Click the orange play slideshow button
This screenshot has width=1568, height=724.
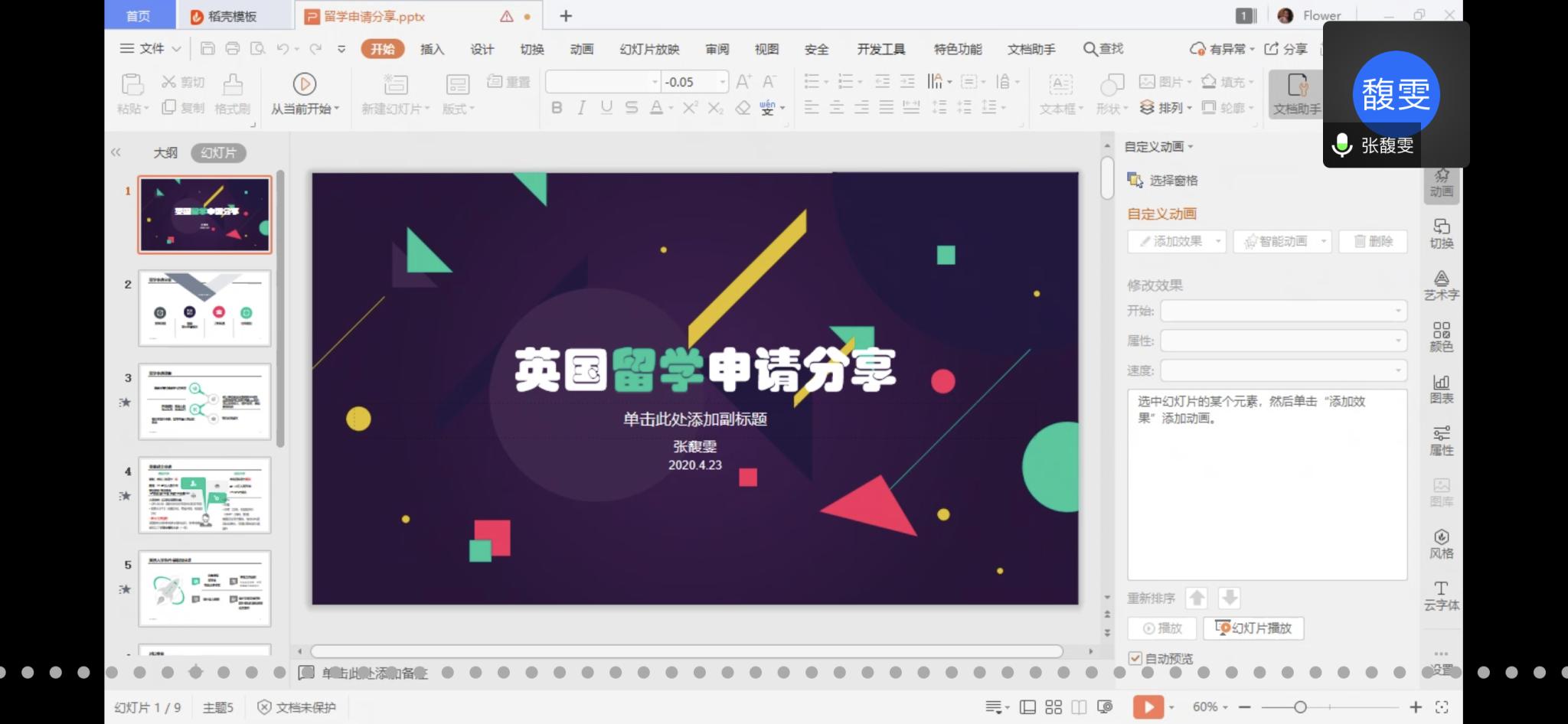tap(1148, 707)
